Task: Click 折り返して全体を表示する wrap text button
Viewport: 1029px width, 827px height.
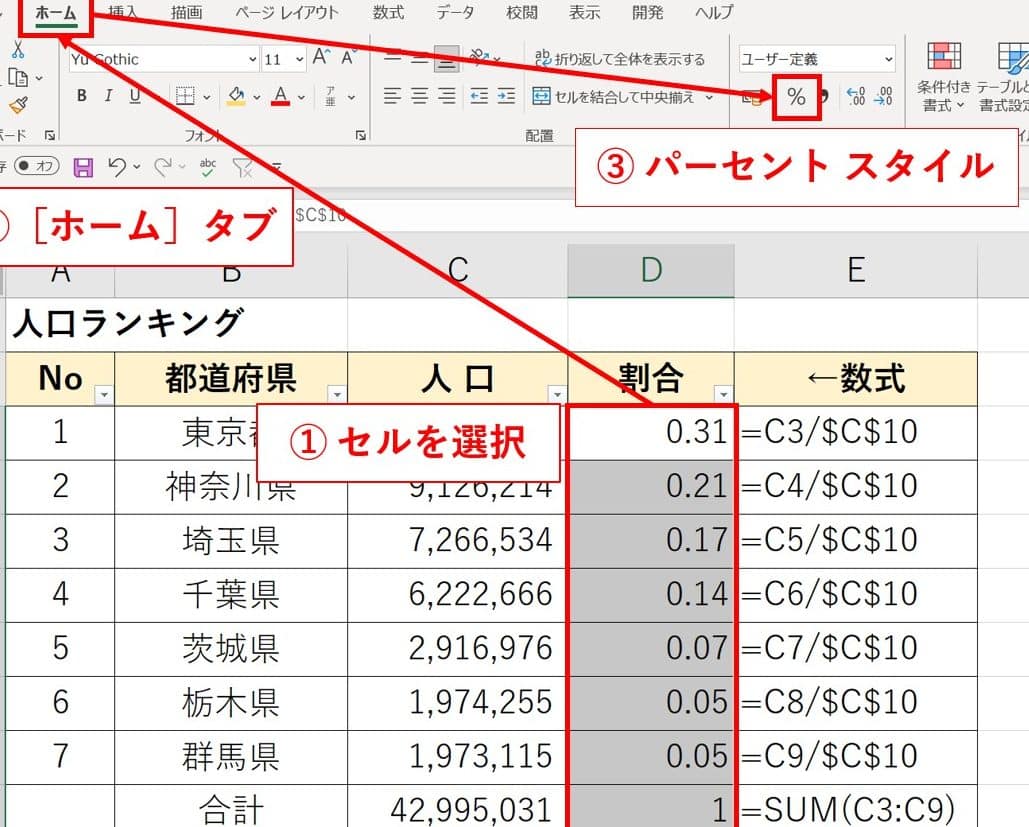Action: click(620, 59)
